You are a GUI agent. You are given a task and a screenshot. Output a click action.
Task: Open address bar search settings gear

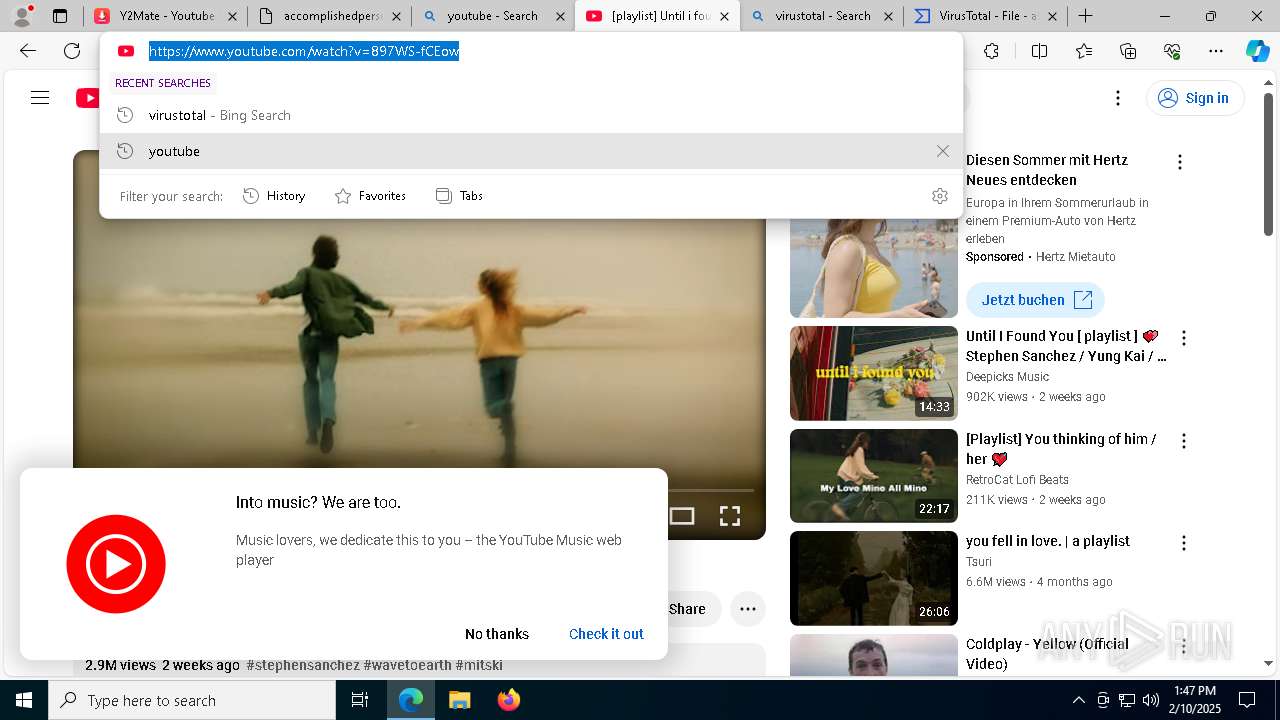click(x=939, y=196)
